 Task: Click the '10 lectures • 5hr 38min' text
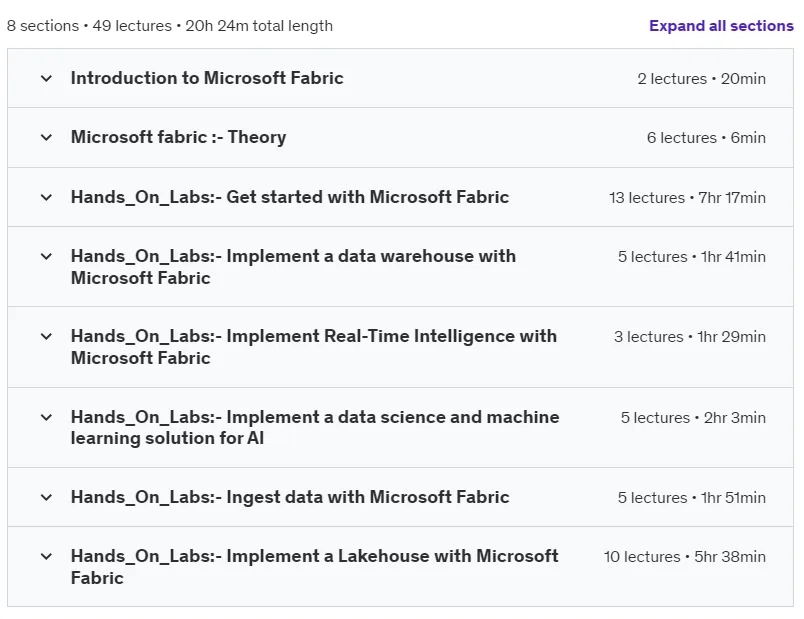[x=685, y=556]
